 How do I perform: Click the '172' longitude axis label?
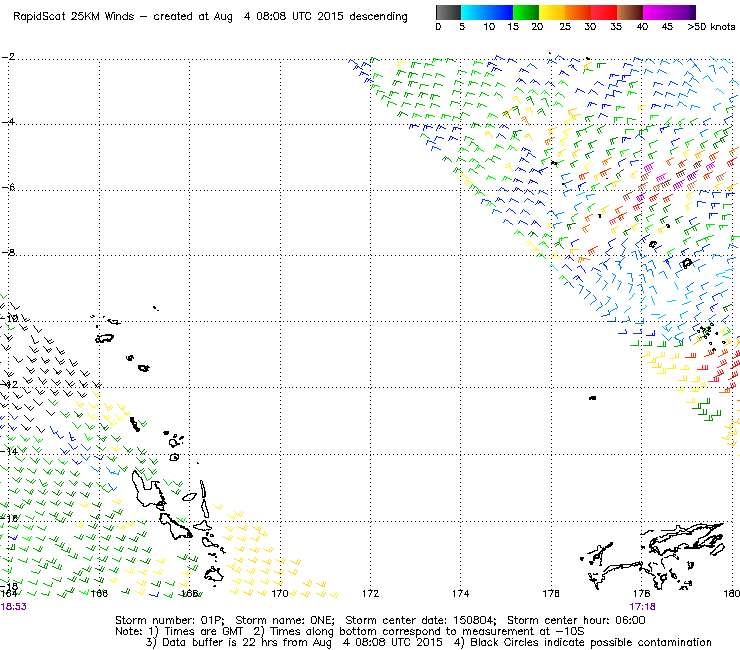(370, 593)
